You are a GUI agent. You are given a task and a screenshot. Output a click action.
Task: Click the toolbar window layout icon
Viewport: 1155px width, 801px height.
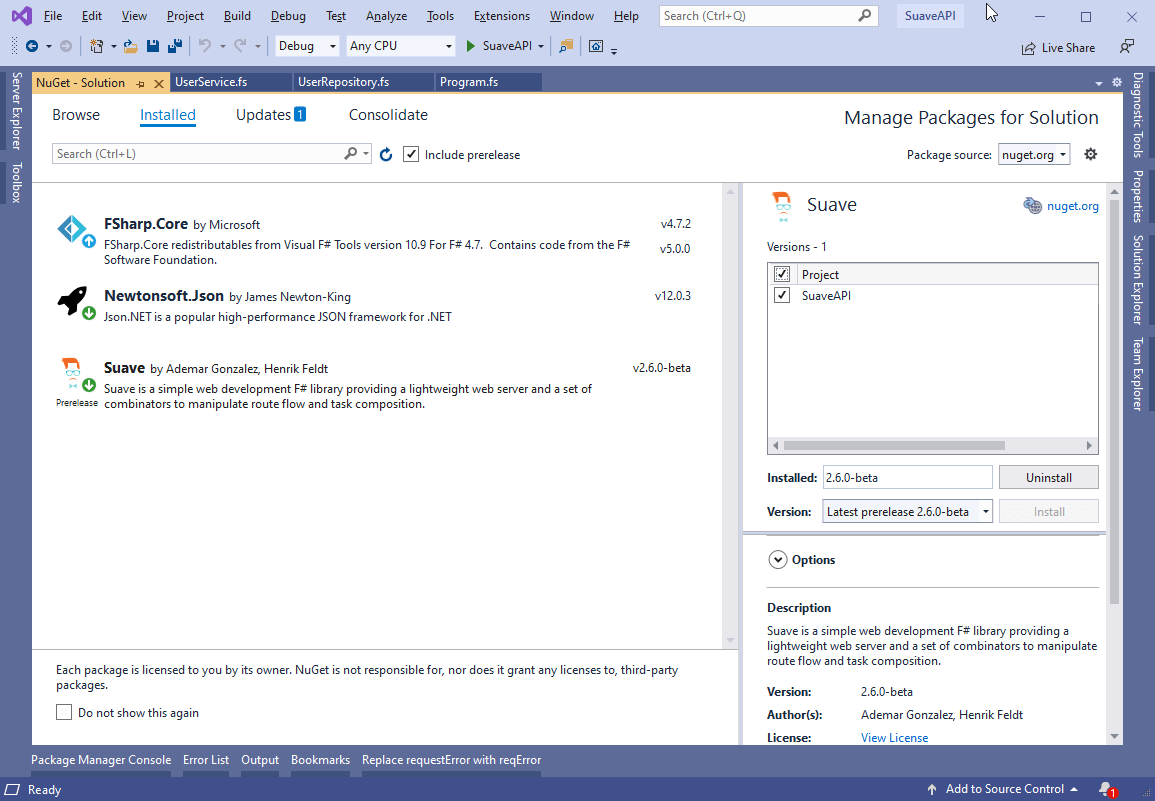coord(596,46)
